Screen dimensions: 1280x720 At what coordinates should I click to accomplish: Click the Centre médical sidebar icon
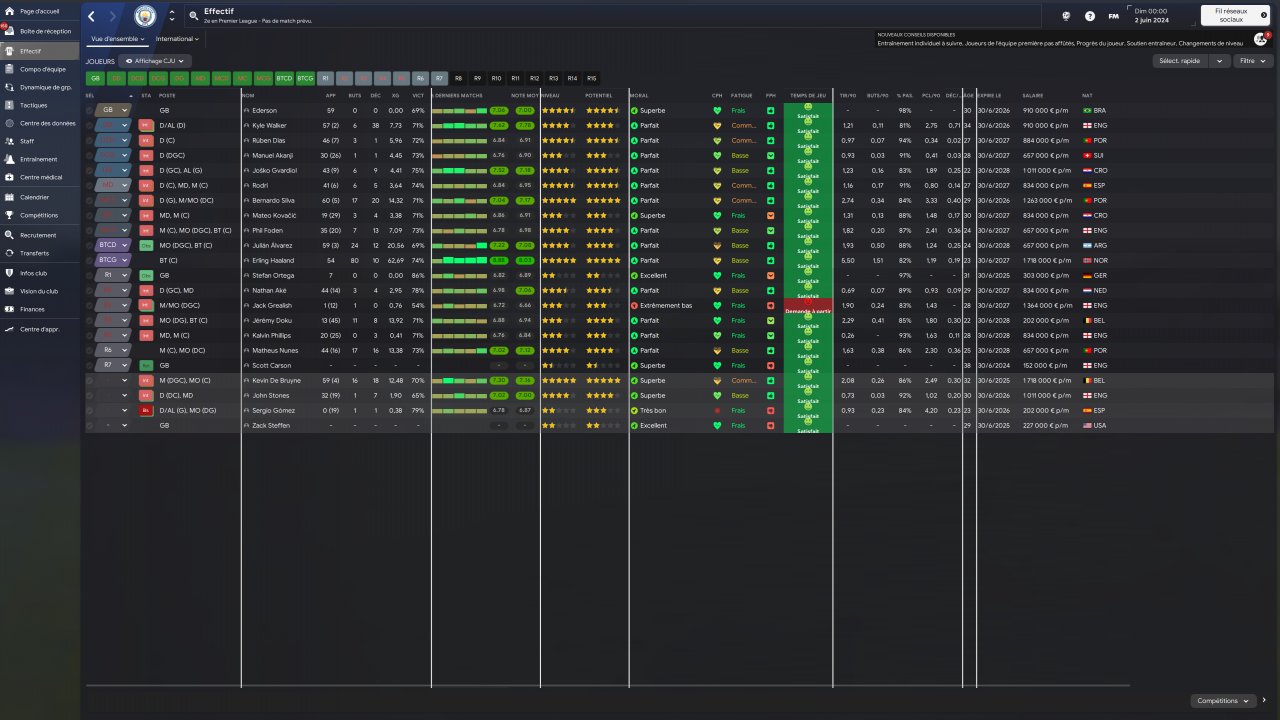pos(10,177)
